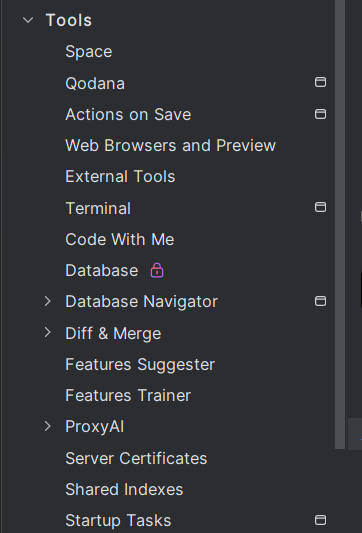Select Features Trainer in the list
Viewport: 362px width, 533px height.
(128, 395)
